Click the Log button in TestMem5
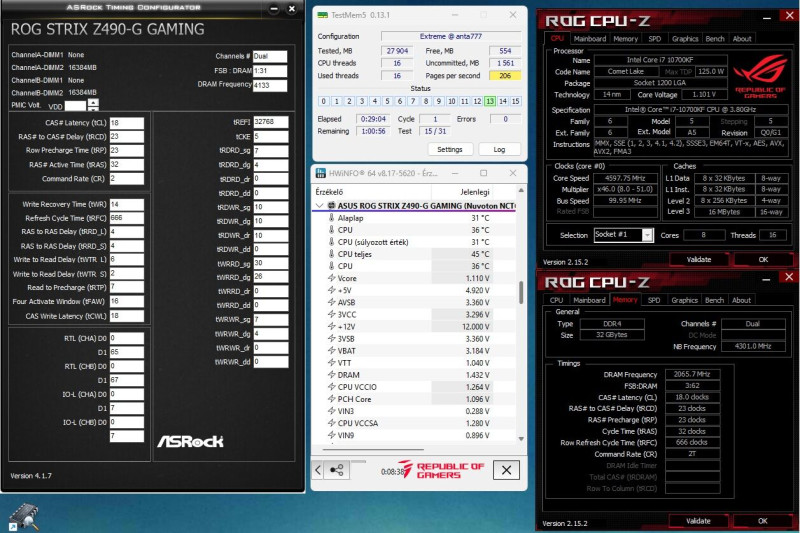This screenshot has height=533, width=800. 499,149
